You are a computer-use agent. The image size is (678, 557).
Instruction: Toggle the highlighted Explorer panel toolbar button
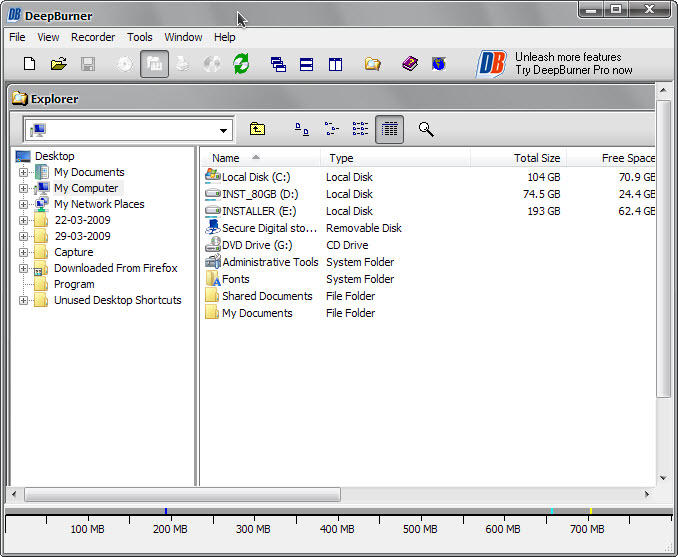pyautogui.click(x=154, y=64)
